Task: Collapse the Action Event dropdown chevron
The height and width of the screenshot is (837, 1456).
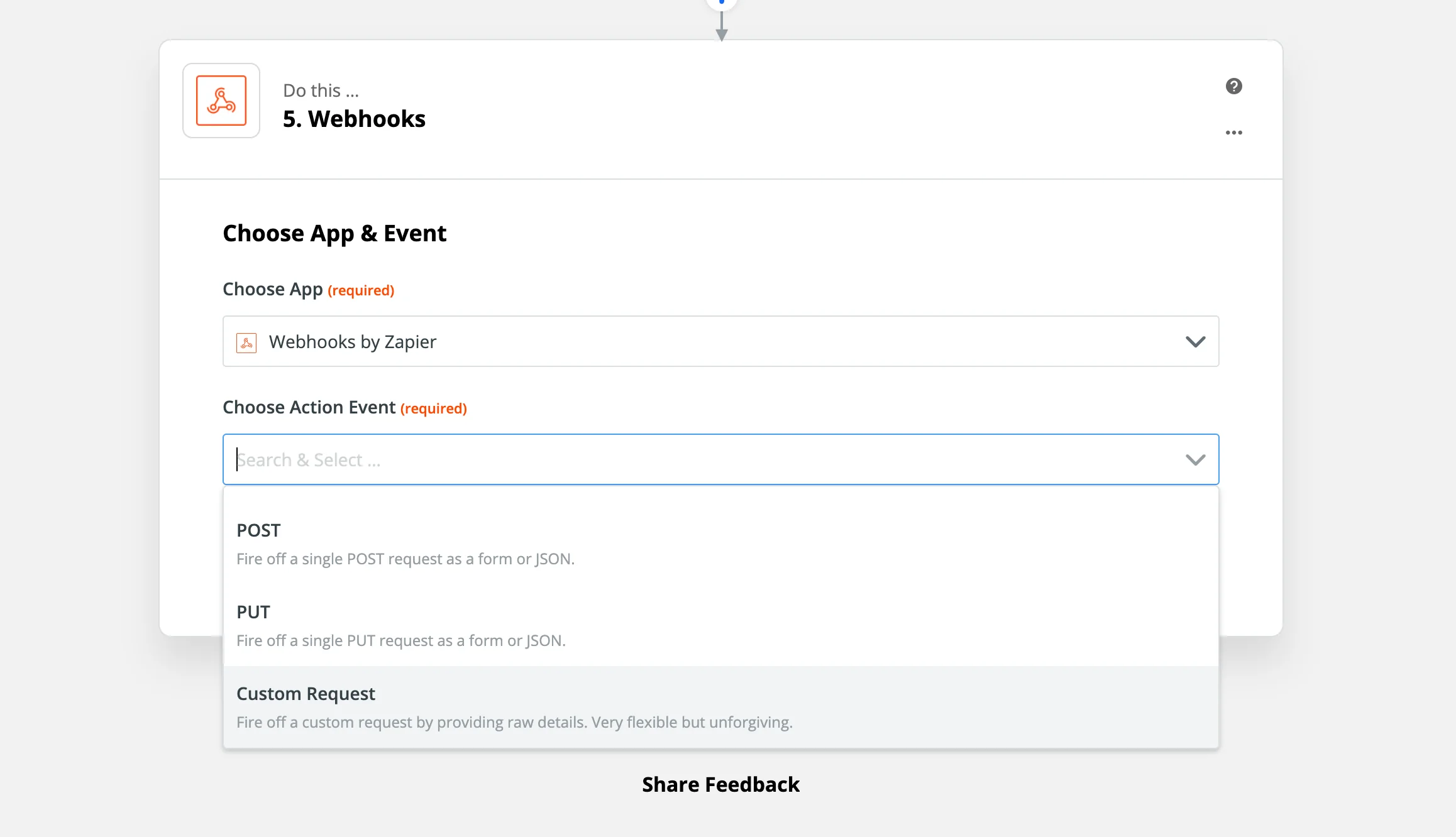Action: coord(1194,460)
